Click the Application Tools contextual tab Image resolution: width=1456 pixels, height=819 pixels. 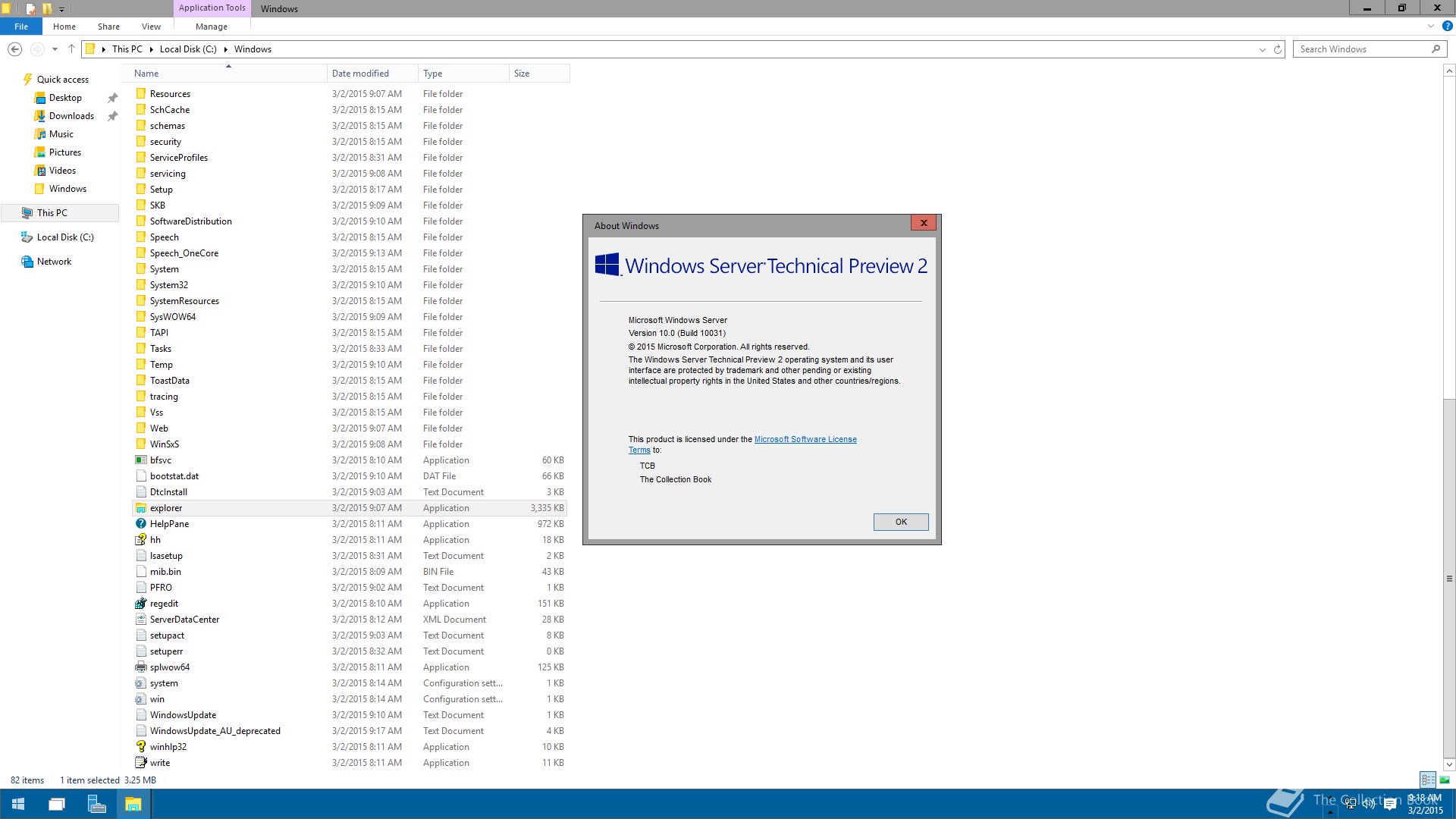pyautogui.click(x=212, y=8)
